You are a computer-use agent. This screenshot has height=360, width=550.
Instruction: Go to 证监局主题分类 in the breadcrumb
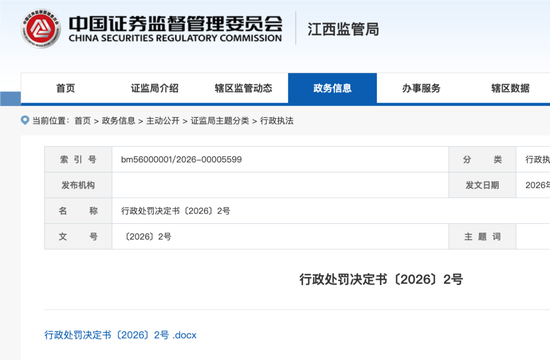(x=220, y=121)
